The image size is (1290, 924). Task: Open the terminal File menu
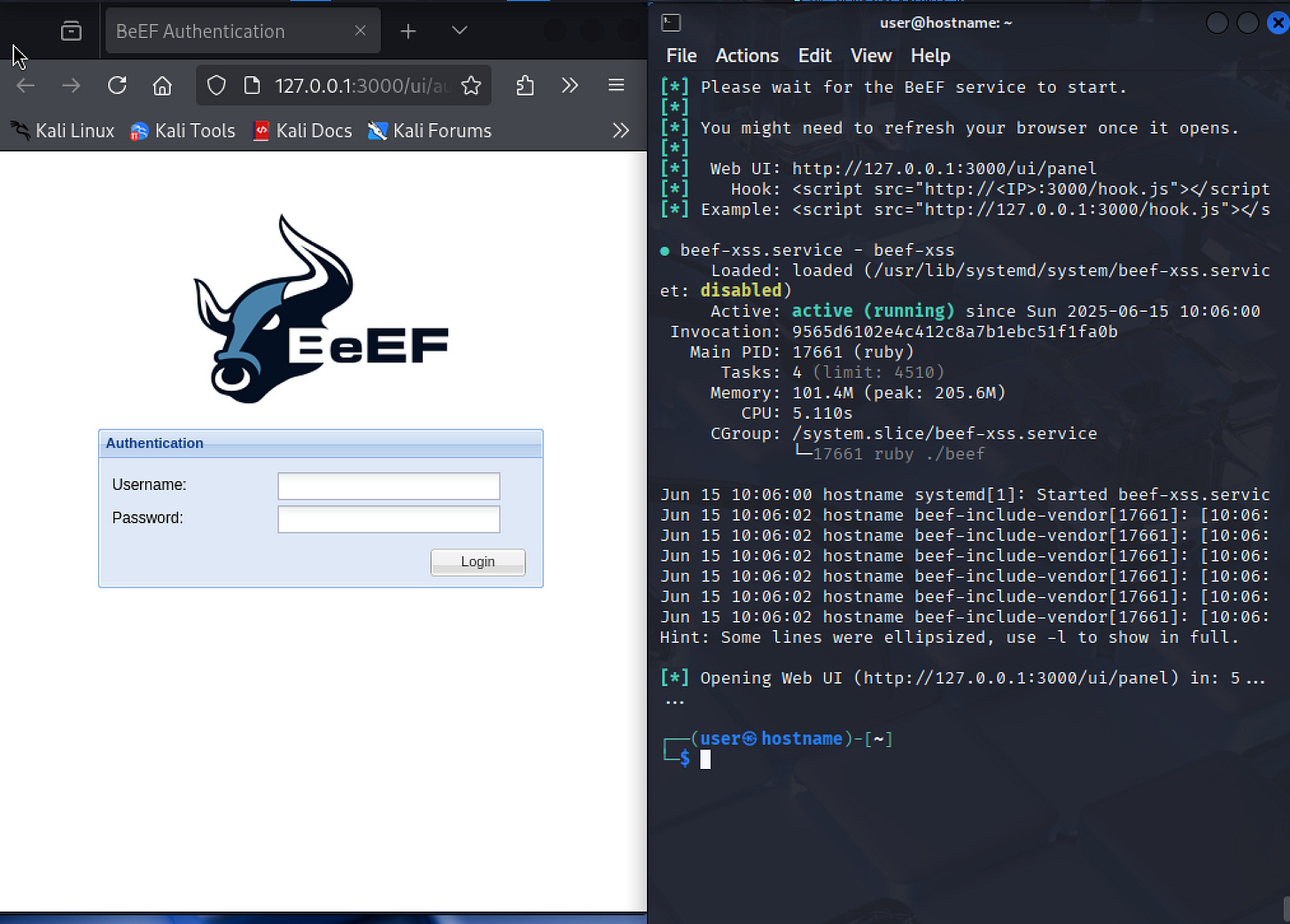pos(681,56)
